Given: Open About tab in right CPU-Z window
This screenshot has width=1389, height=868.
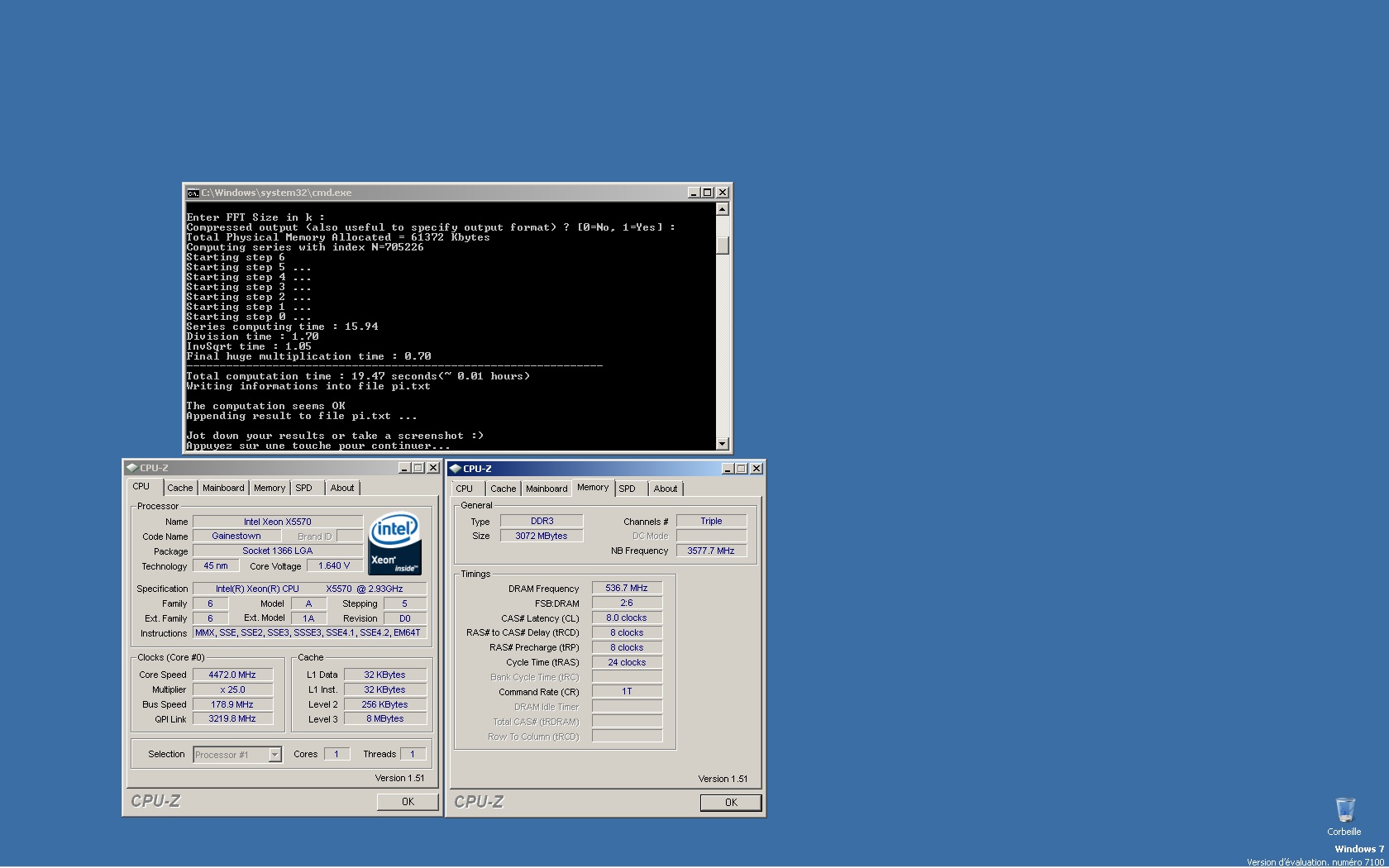Looking at the screenshot, I should [x=666, y=489].
